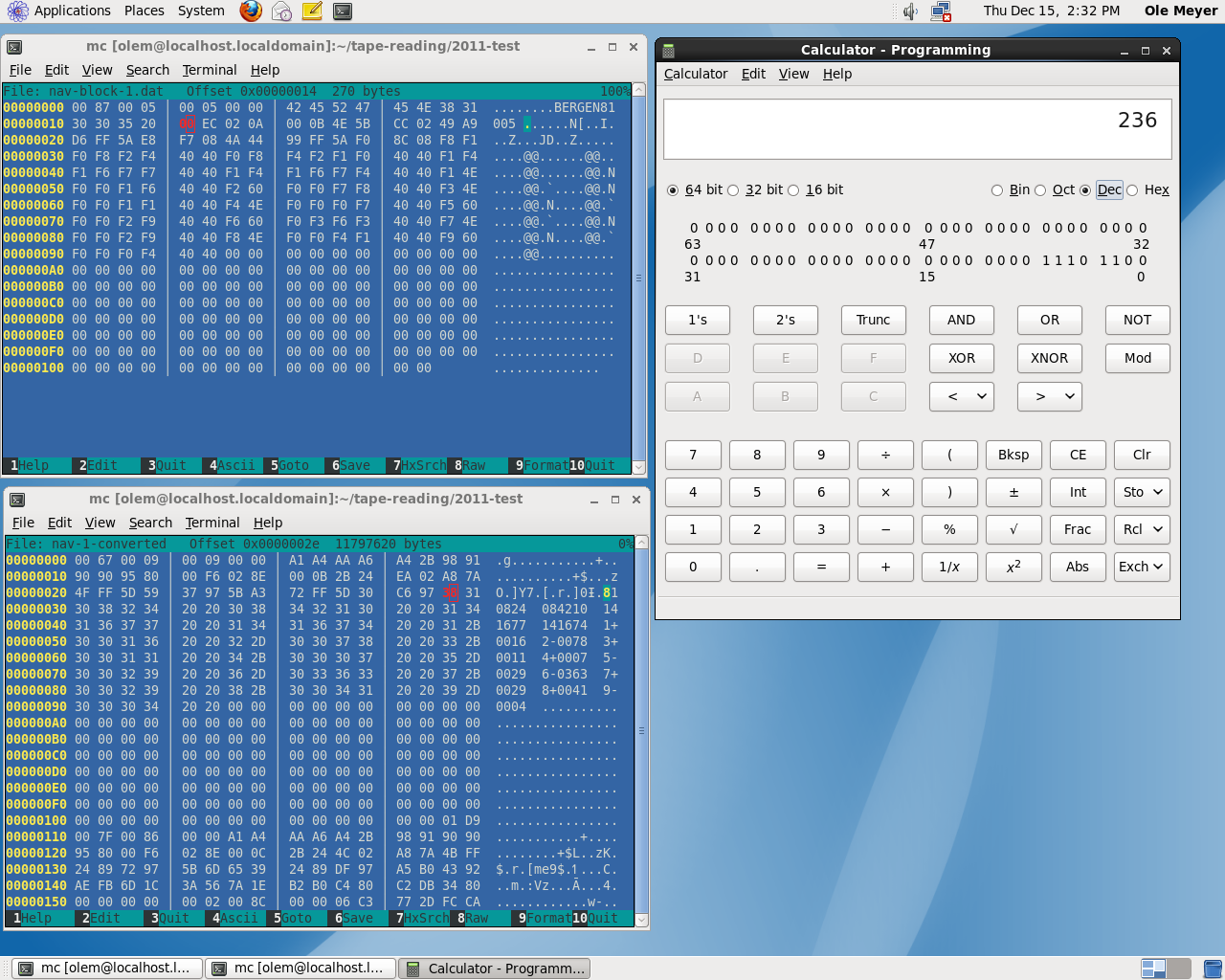Screen dimensions: 1225x980
Task: Open the Calculator menu in the menu bar
Action: coord(696,74)
